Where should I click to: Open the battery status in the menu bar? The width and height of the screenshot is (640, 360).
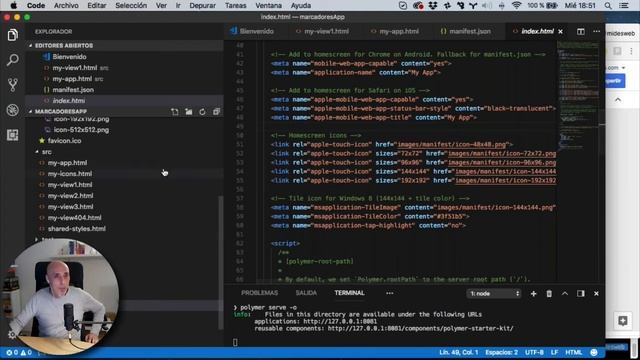552,6
